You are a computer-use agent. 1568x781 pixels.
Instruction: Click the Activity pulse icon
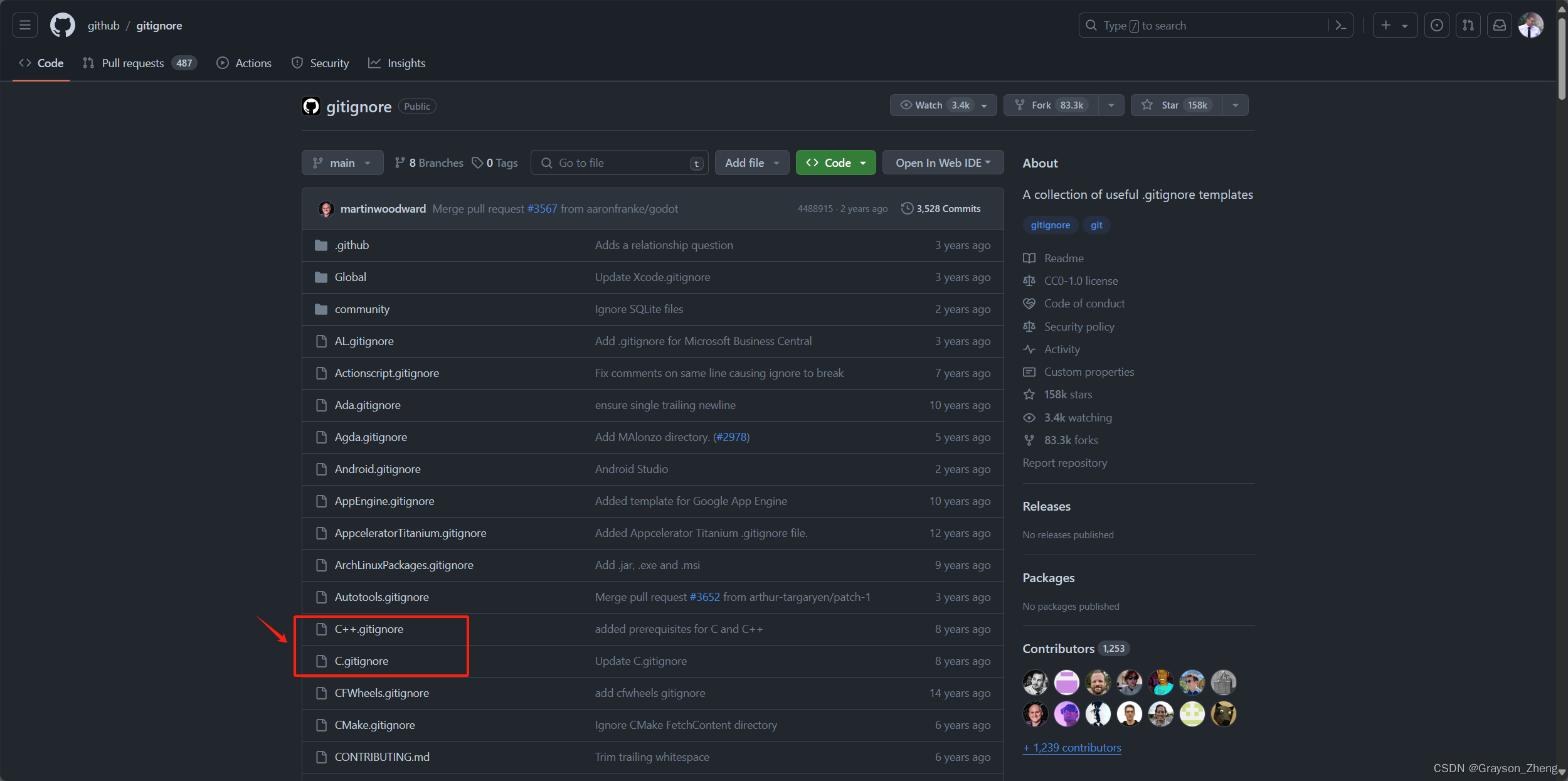[x=1029, y=349]
